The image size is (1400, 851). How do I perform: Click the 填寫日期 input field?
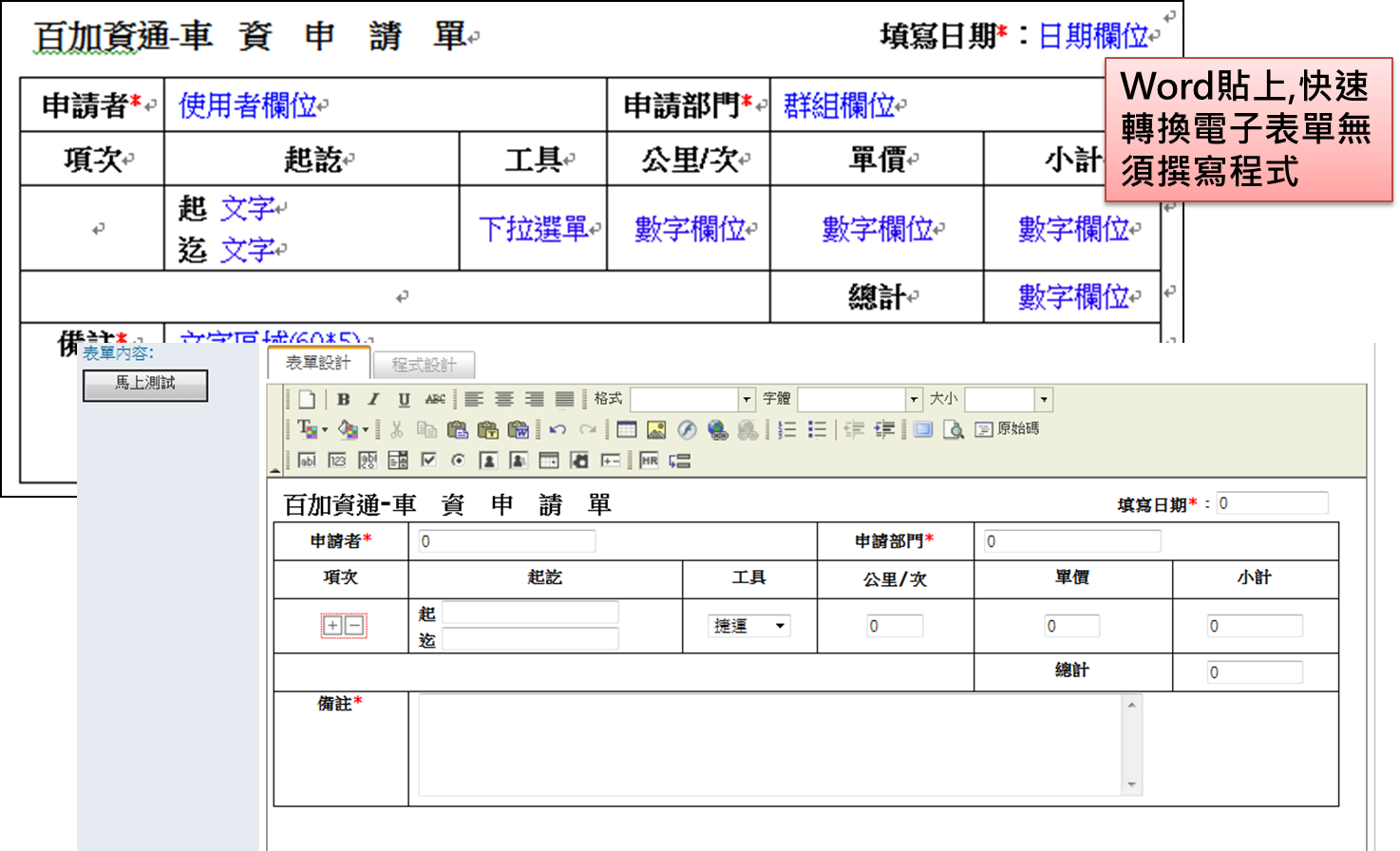coord(1272,503)
